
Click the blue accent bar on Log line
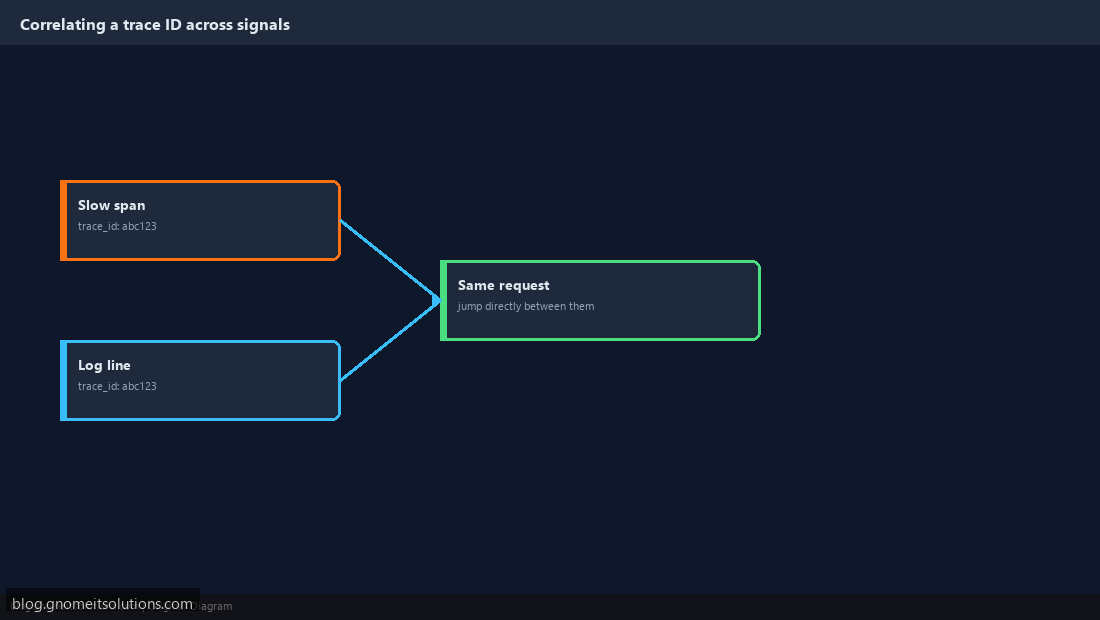click(64, 381)
